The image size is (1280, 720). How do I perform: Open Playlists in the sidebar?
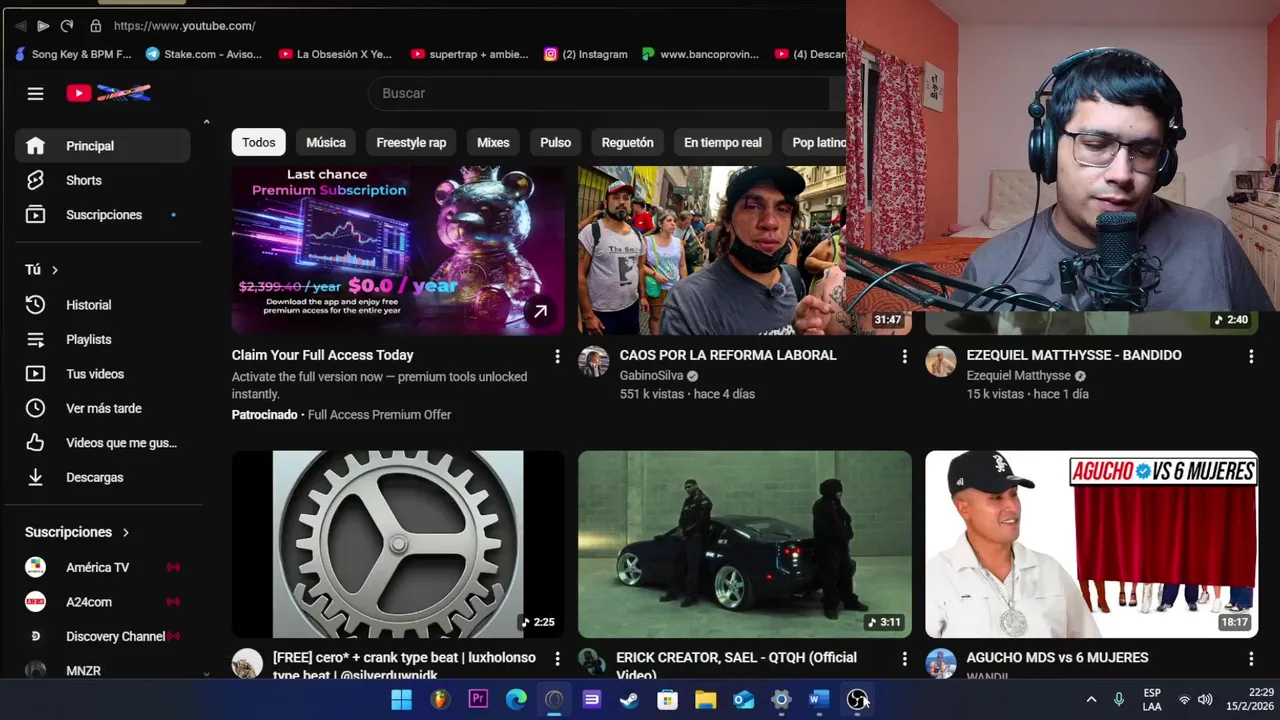coord(102,339)
